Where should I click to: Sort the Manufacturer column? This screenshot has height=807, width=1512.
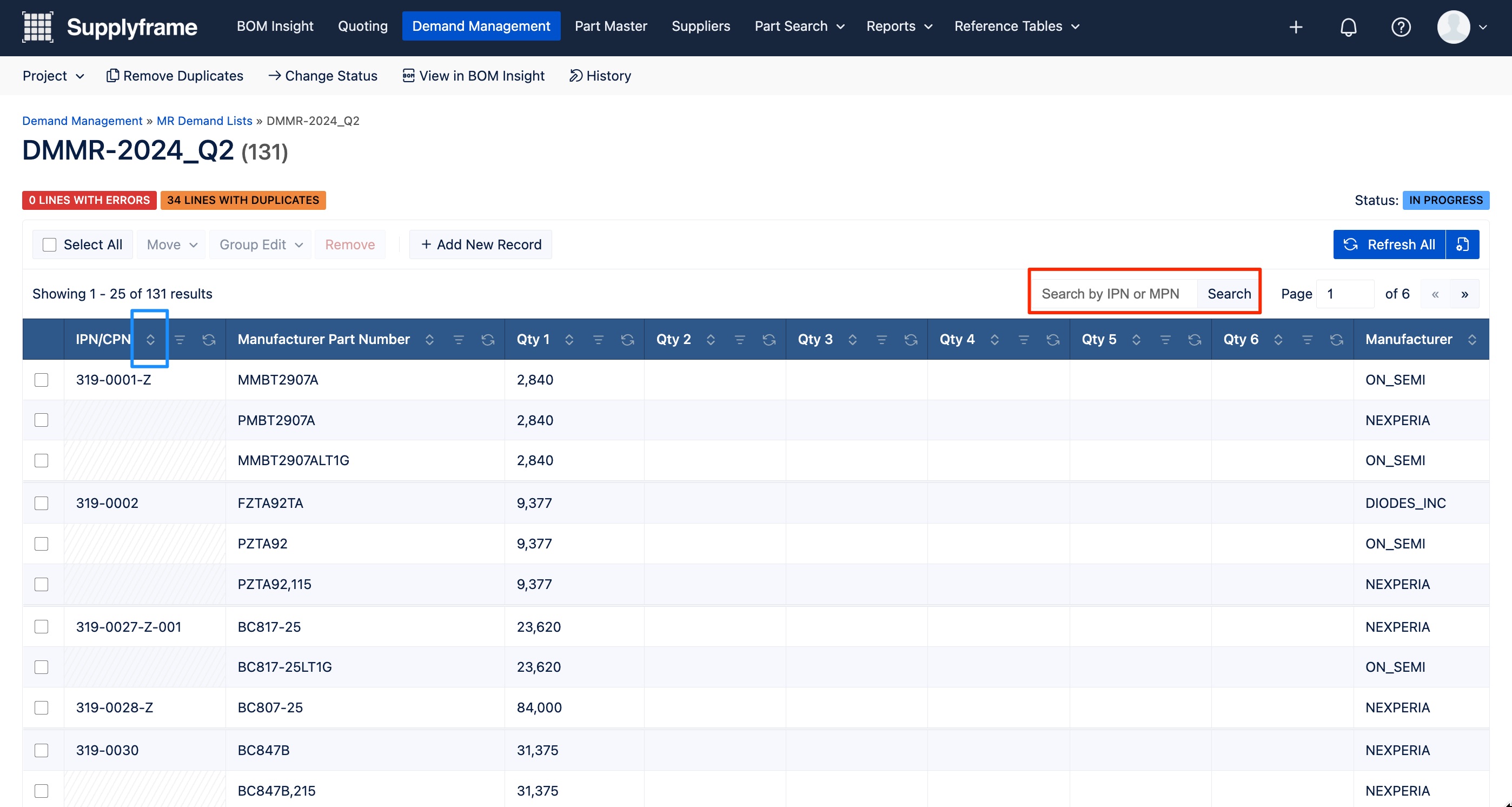(x=1472, y=339)
